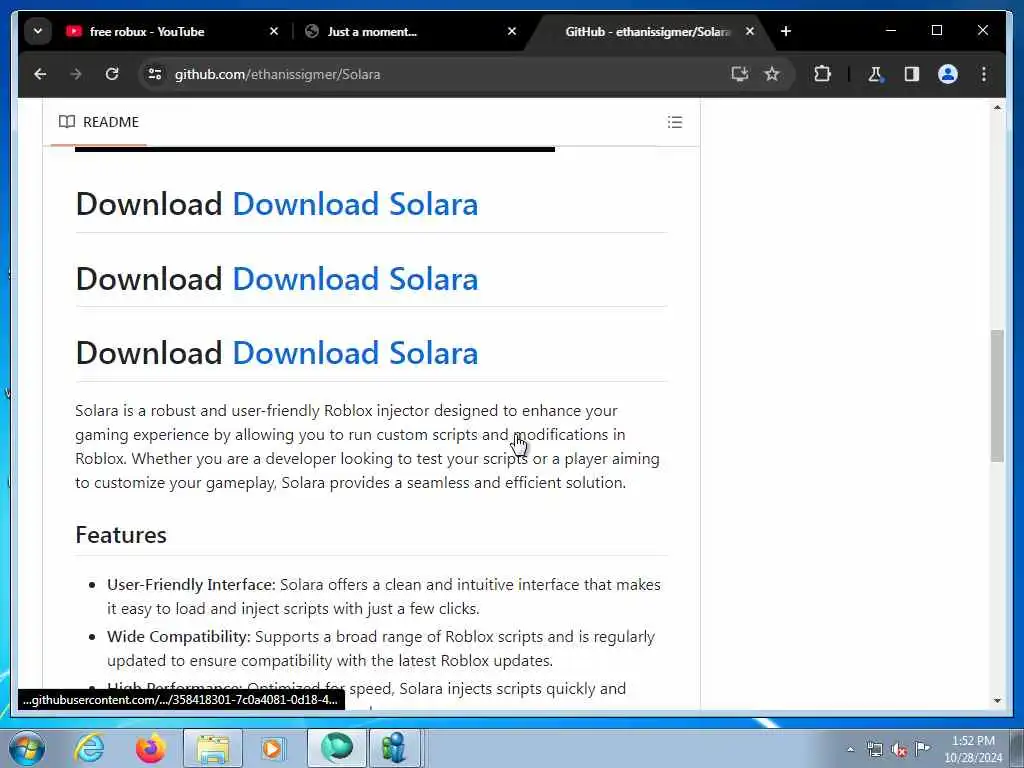This screenshot has height=768, width=1024.
Task: Go back to the previous page
Action: (40, 74)
